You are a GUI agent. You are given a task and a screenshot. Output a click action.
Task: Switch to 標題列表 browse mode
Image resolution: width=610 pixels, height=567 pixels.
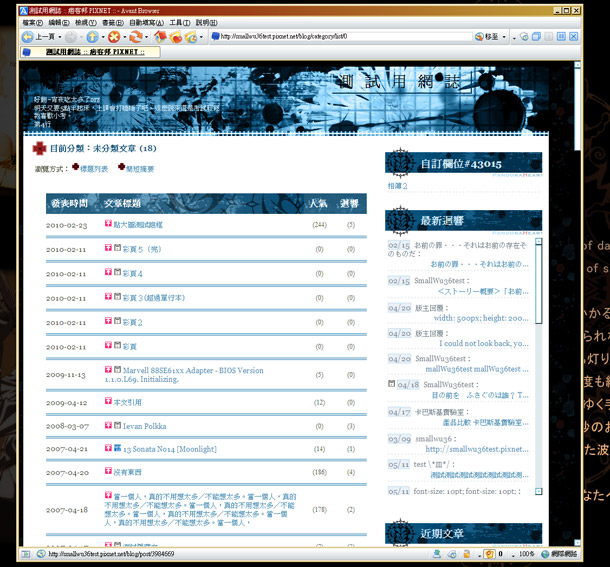(x=94, y=169)
